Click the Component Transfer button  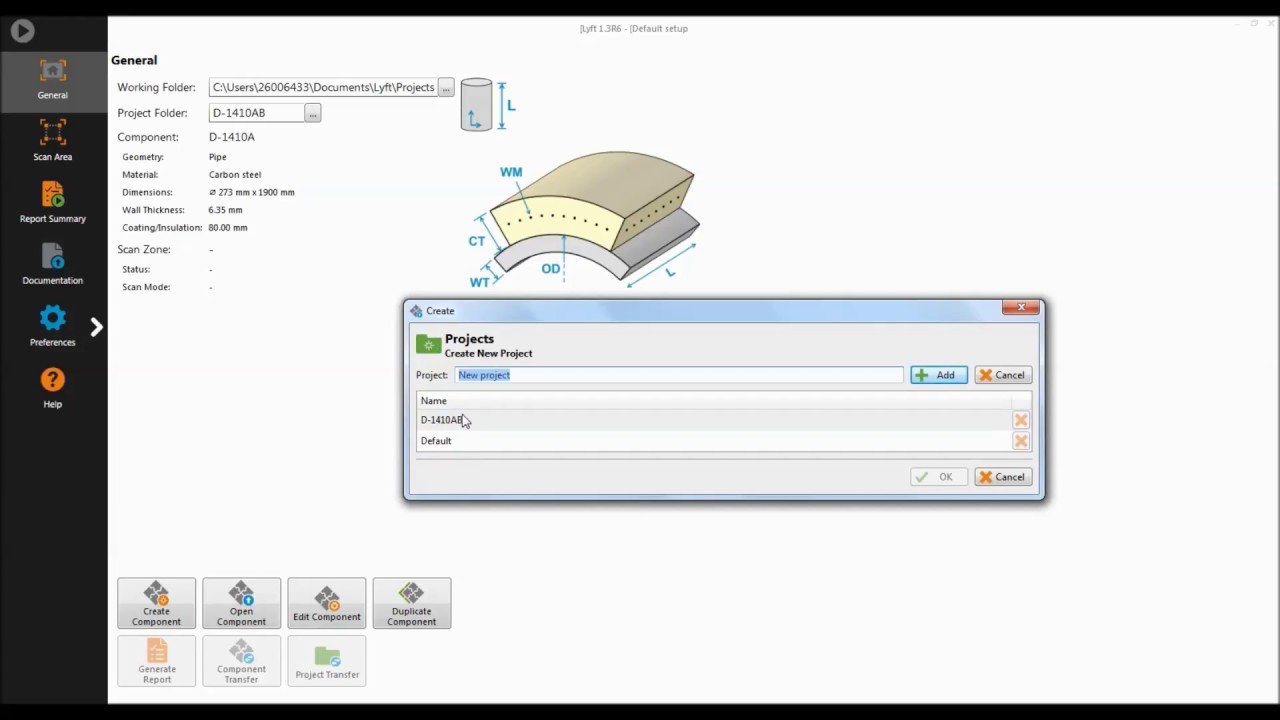(241, 661)
